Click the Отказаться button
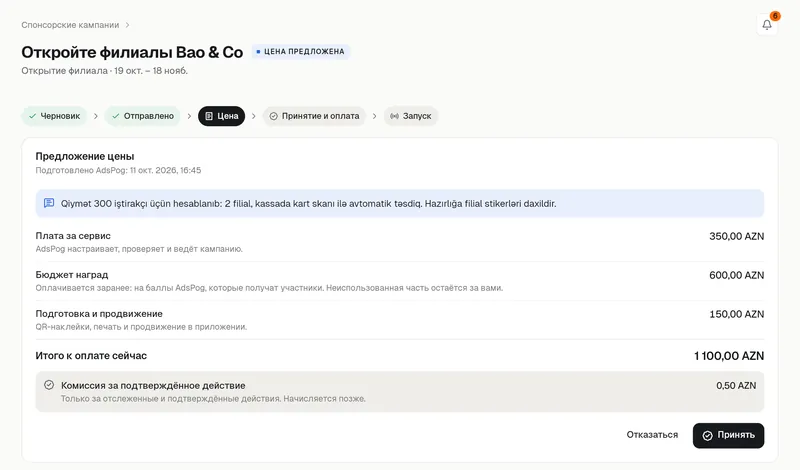 pyautogui.click(x=652, y=435)
